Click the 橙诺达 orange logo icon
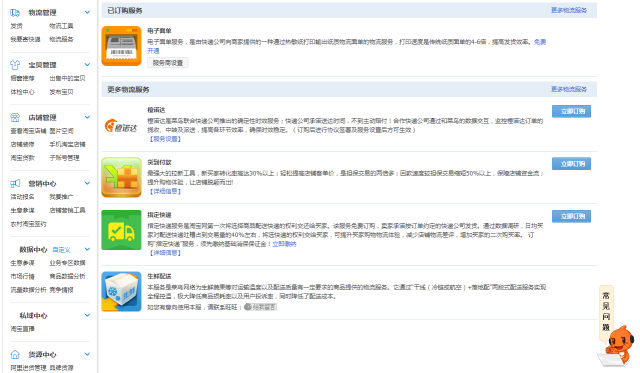This screenshot has height=373, width=640. tap(121, 126)
